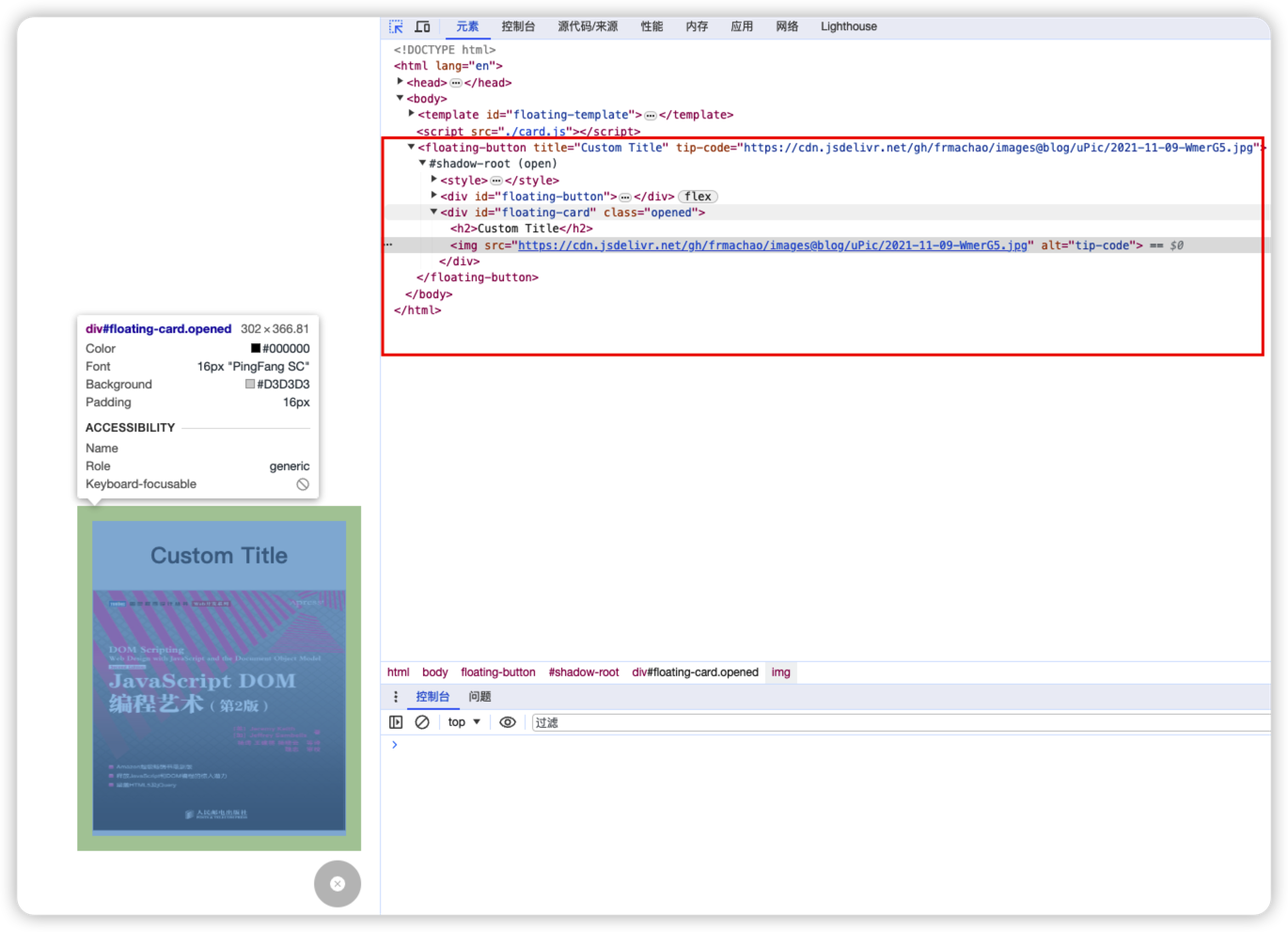
Task: Click the ellipsis inside the head tag
Action: (456, 83)
